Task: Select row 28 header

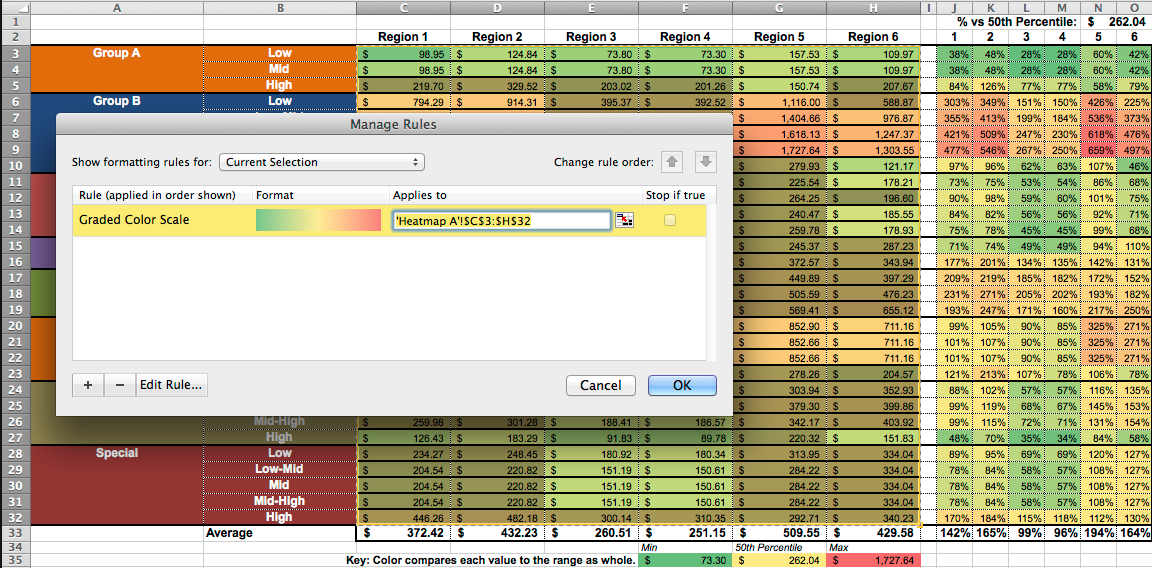Action: tap(15, 453)
